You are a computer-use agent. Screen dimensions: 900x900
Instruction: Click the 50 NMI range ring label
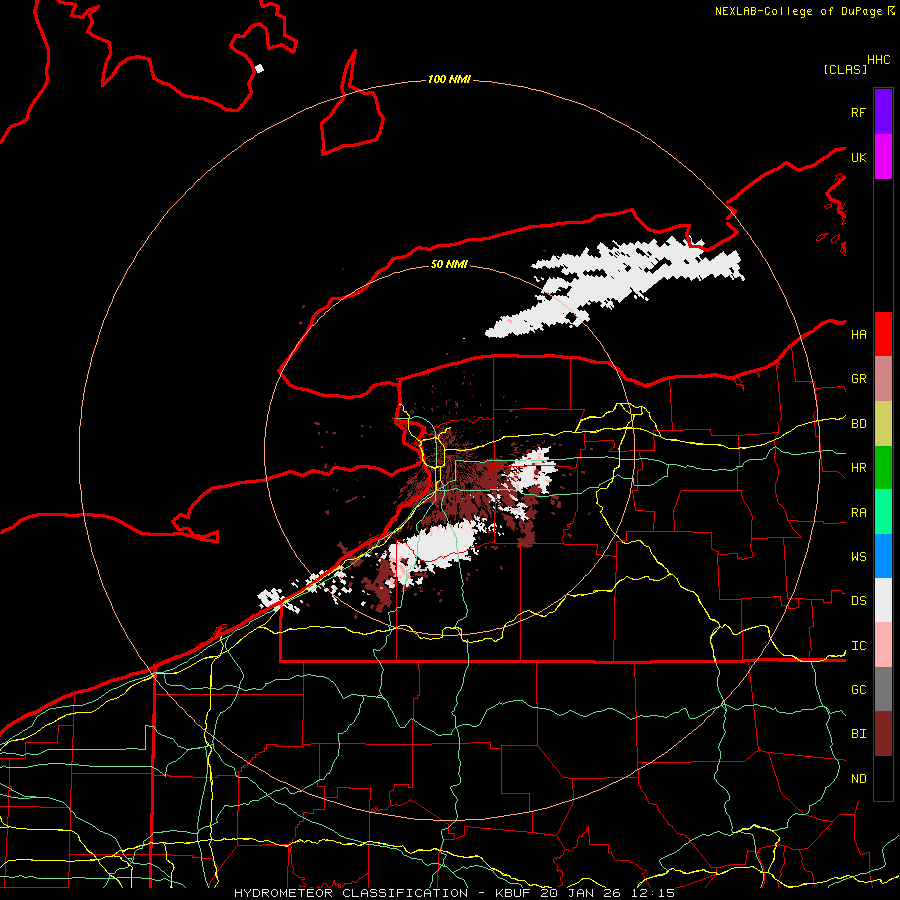point(449,264)
